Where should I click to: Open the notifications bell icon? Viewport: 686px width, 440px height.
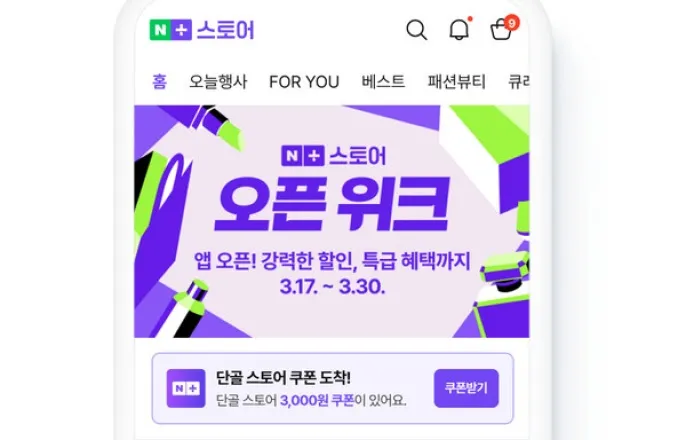[x=459, y=30]
